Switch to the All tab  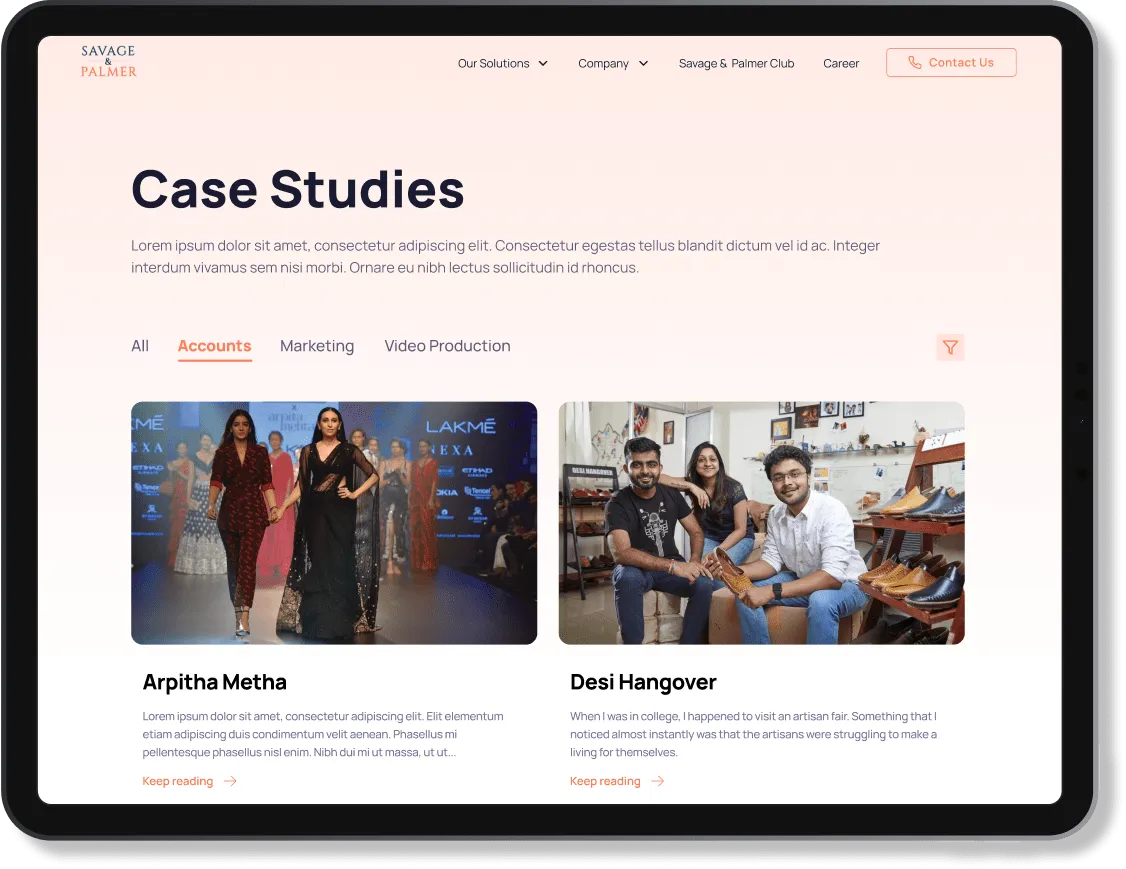pos(140,346)
